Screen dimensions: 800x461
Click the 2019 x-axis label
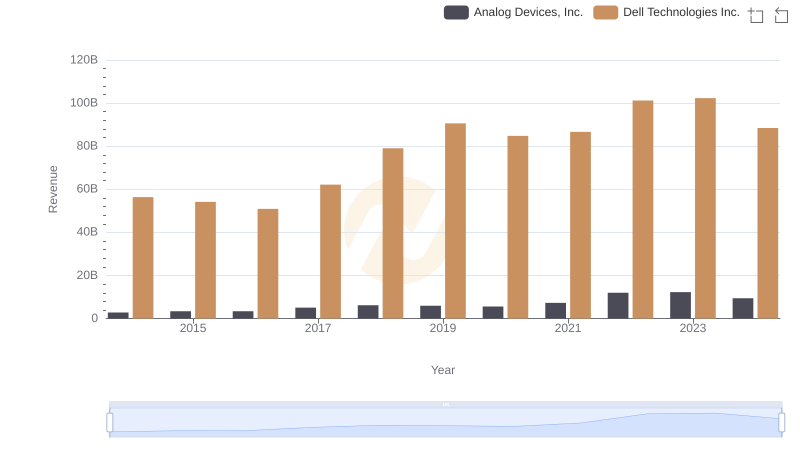pyautogui.click(x=443, y=328)
